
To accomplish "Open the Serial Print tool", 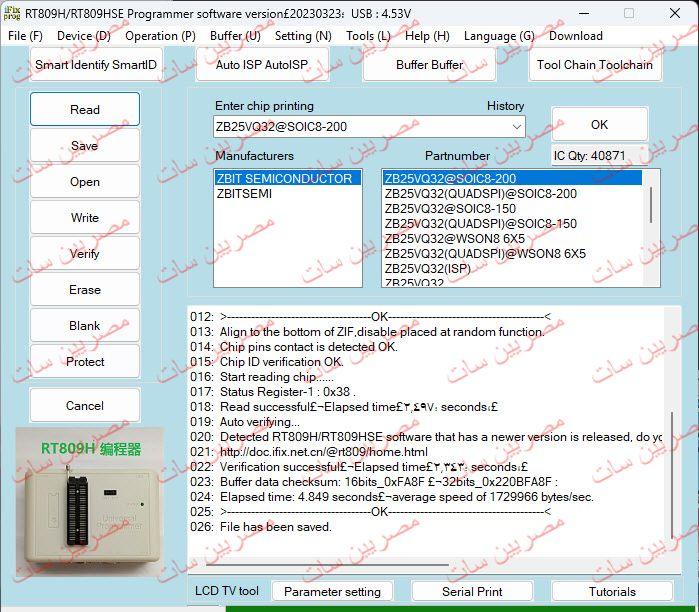I will coord(472,591).
